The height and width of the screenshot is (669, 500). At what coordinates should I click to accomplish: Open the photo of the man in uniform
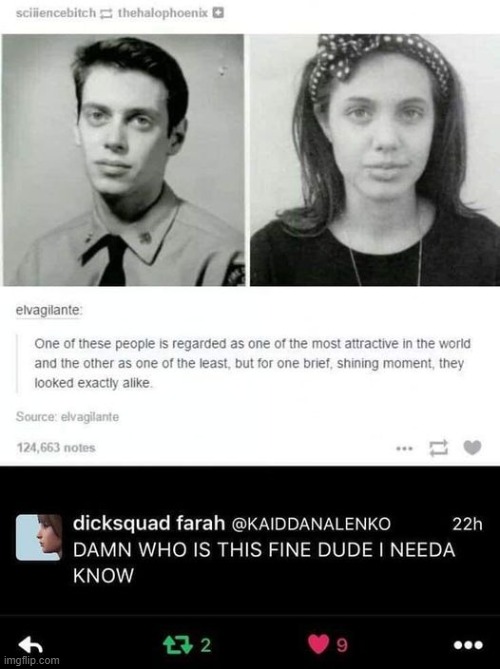coord(123,160)
